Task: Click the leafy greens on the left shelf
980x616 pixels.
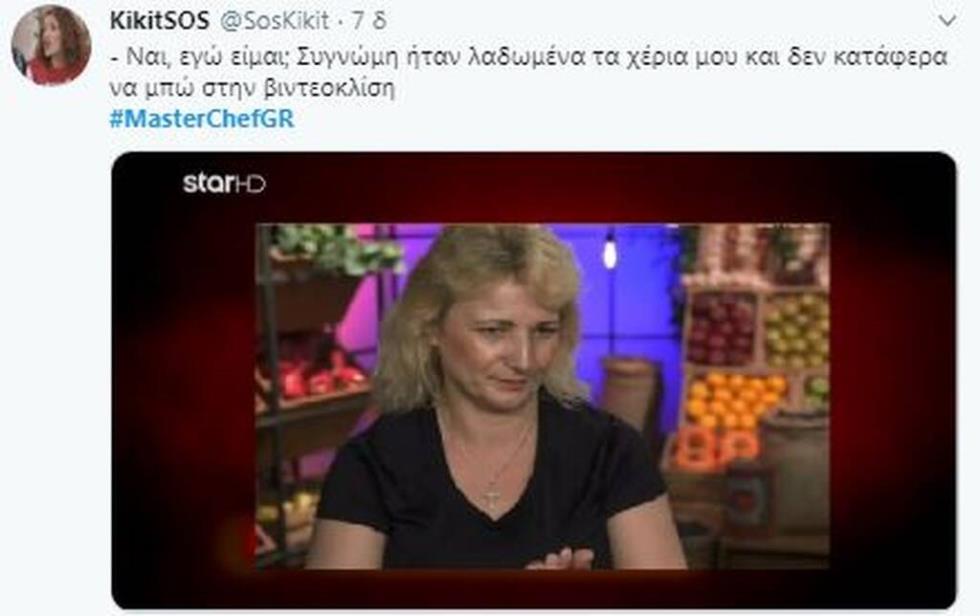Action: point(336,248)
